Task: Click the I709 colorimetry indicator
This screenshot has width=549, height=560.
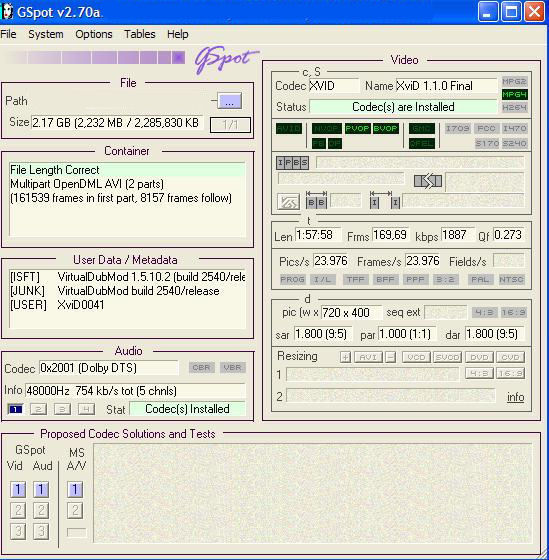Action: click(x=458, y=129)
